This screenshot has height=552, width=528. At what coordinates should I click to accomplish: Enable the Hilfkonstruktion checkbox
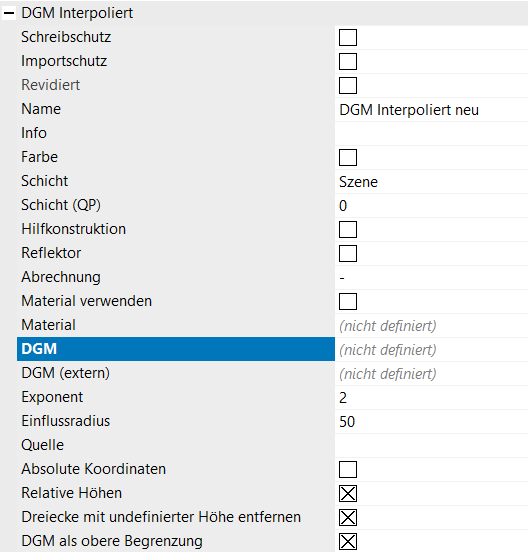point(348,230)
